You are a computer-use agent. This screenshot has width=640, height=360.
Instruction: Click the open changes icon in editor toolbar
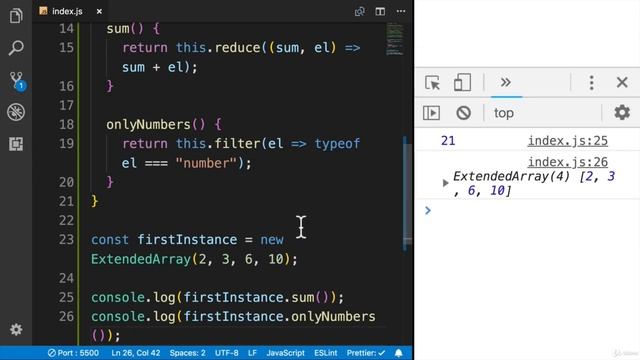click(360, 11)
